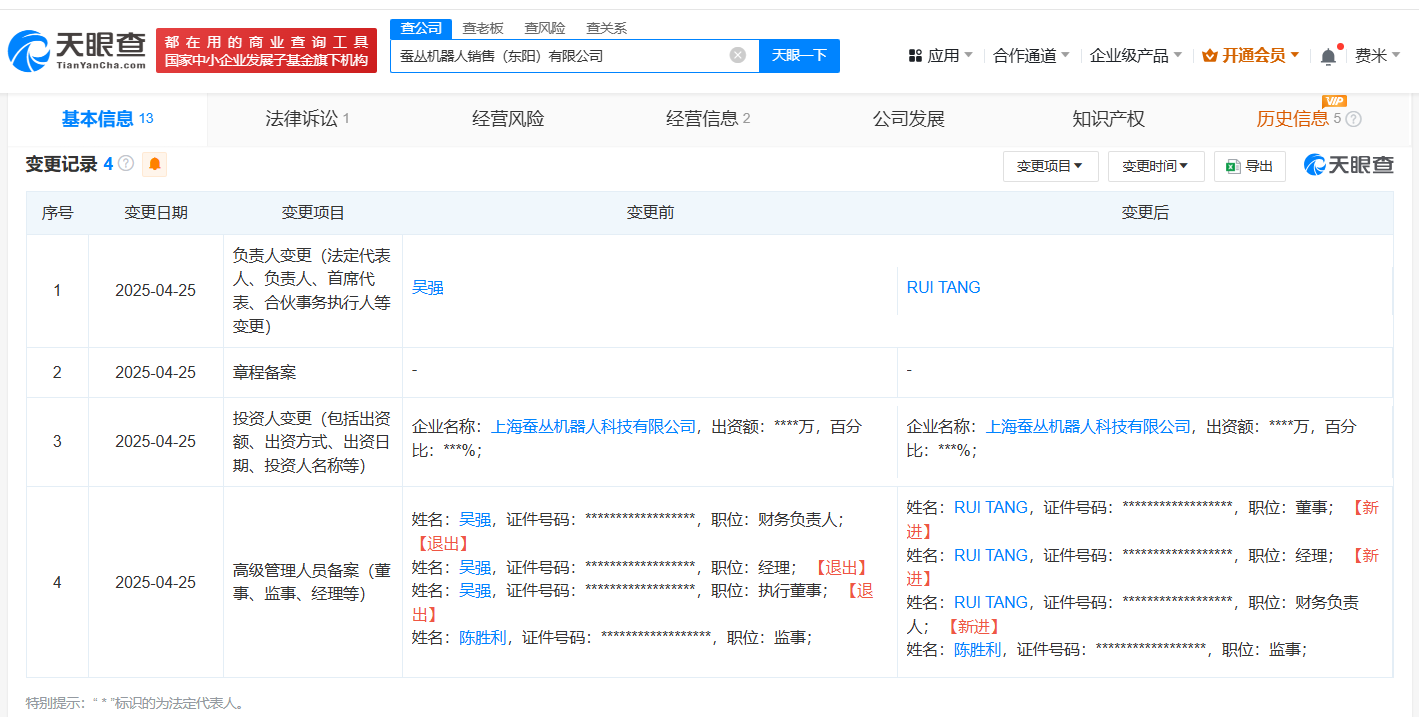
Task: Export records with 导出 Excel button
Action: pos(1249,167)
